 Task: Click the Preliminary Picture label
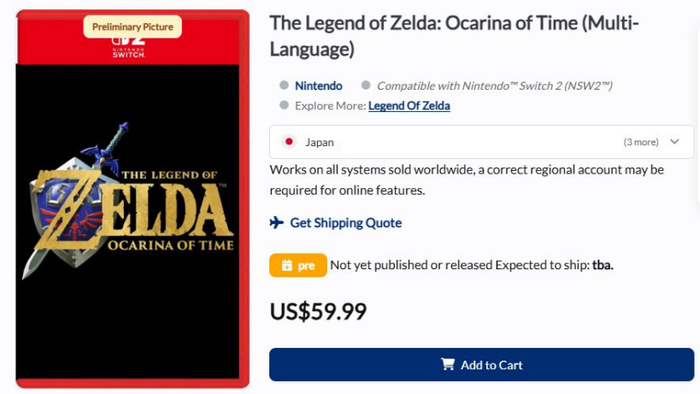133,27
